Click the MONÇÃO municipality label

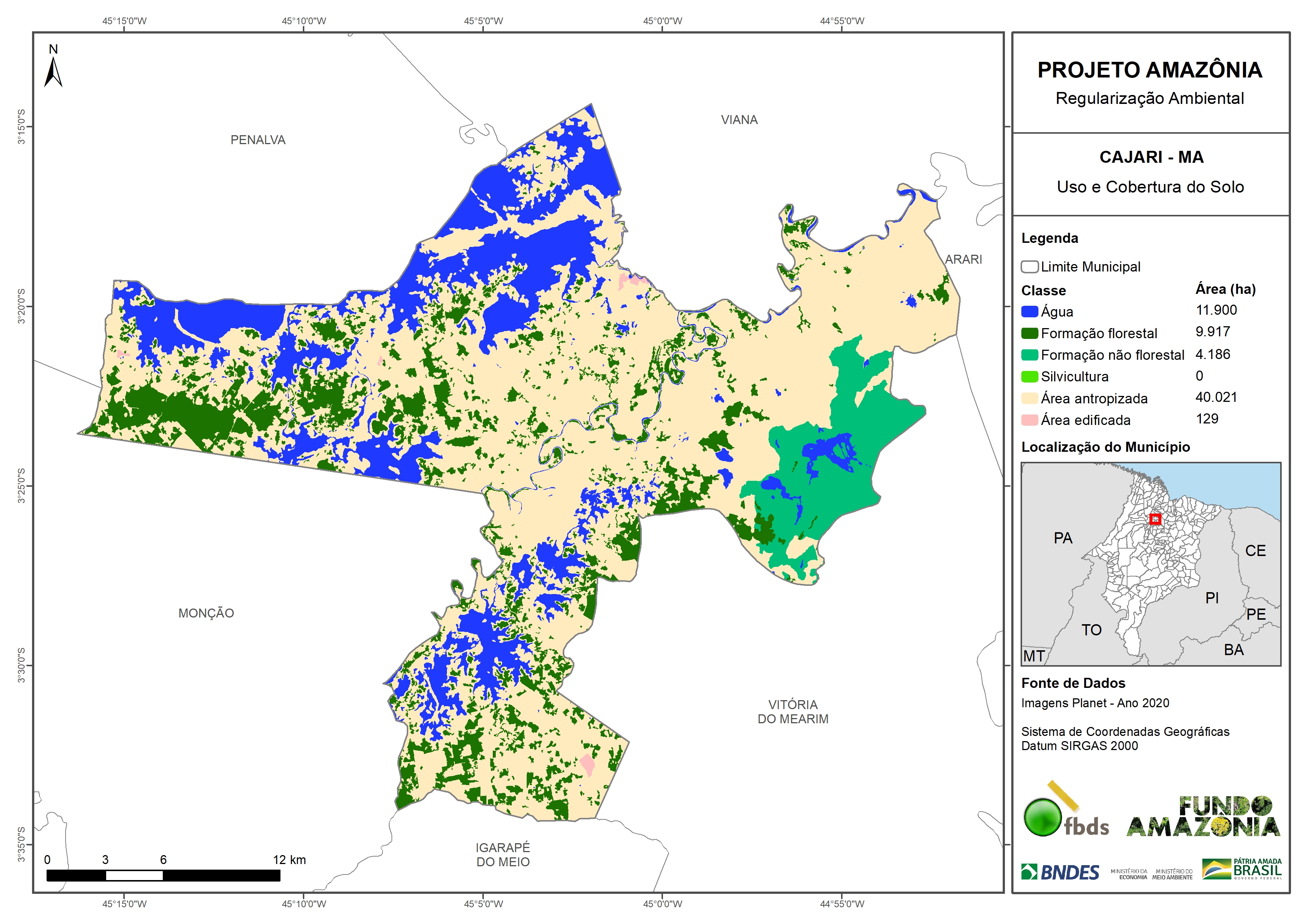[x=206, y=613]
